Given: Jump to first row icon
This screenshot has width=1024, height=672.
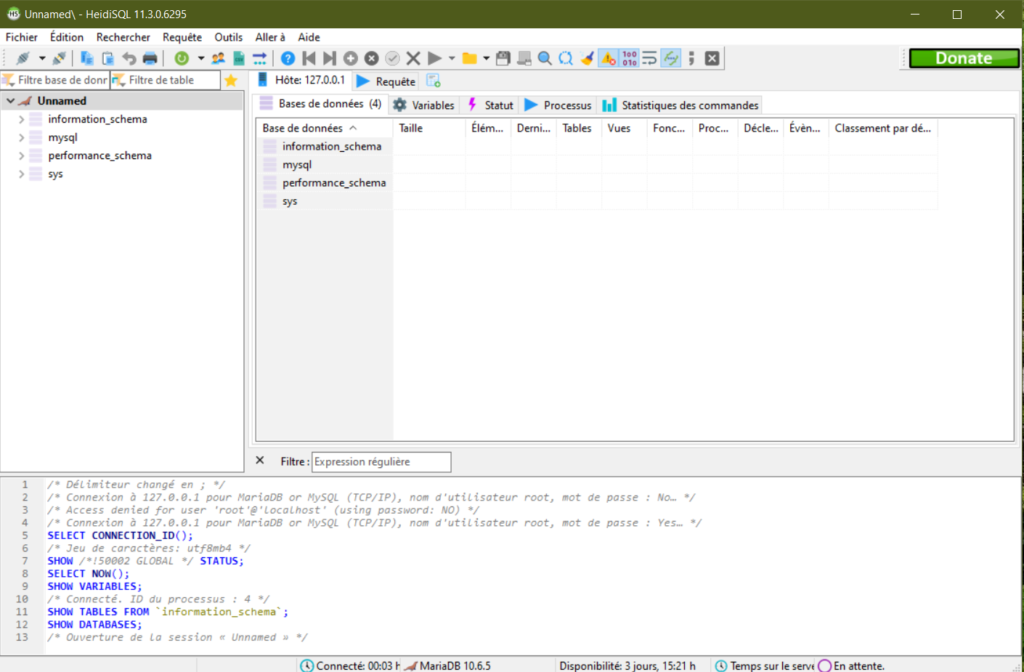Looking at the screenshot, I should tap(309, 58).
